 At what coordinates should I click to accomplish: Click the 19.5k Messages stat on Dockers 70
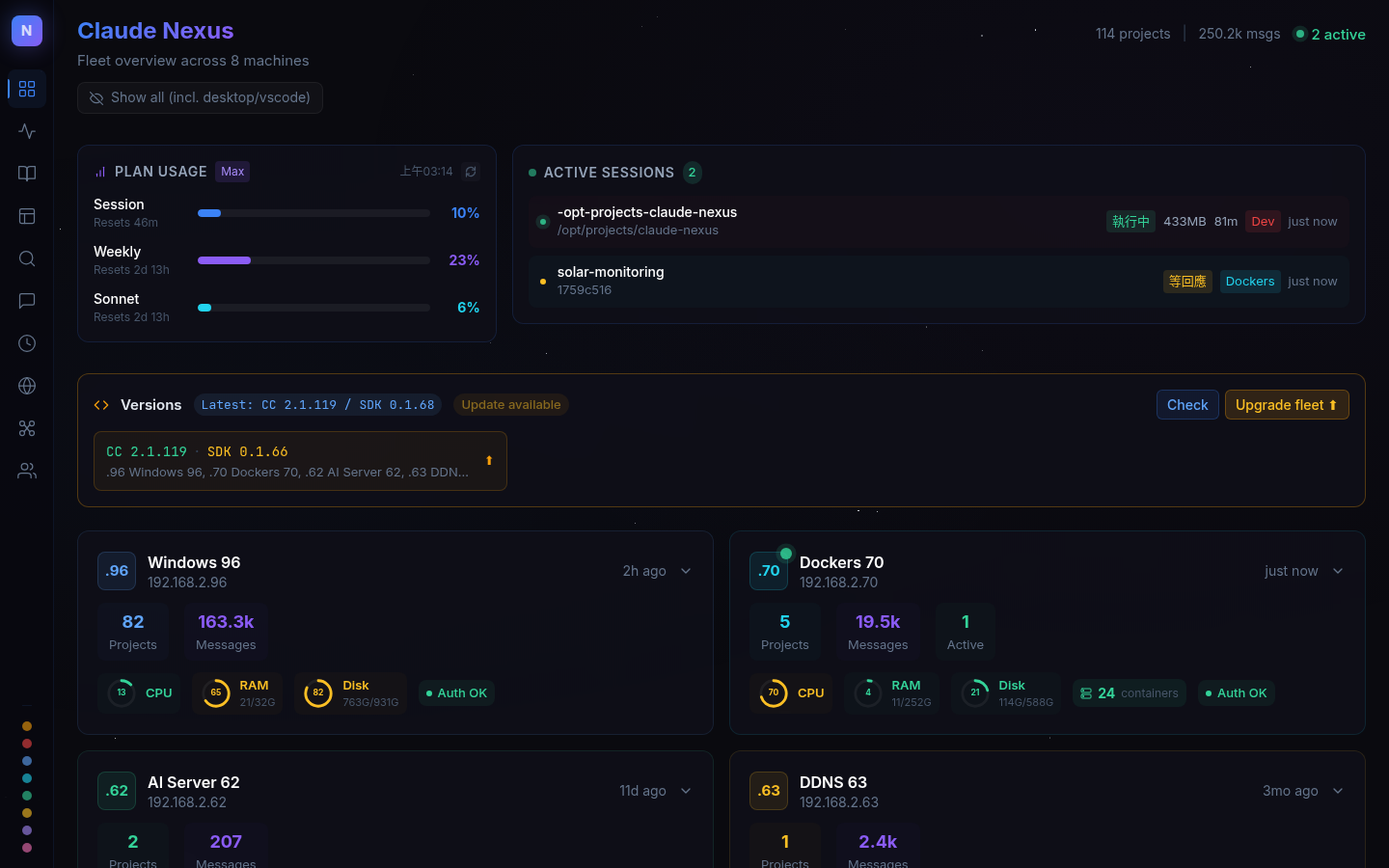point(878,632)
